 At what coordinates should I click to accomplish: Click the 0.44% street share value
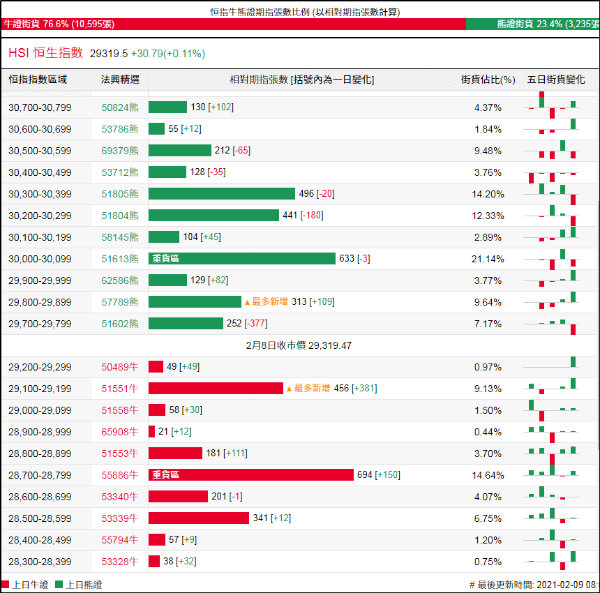(x=488, y=432)
